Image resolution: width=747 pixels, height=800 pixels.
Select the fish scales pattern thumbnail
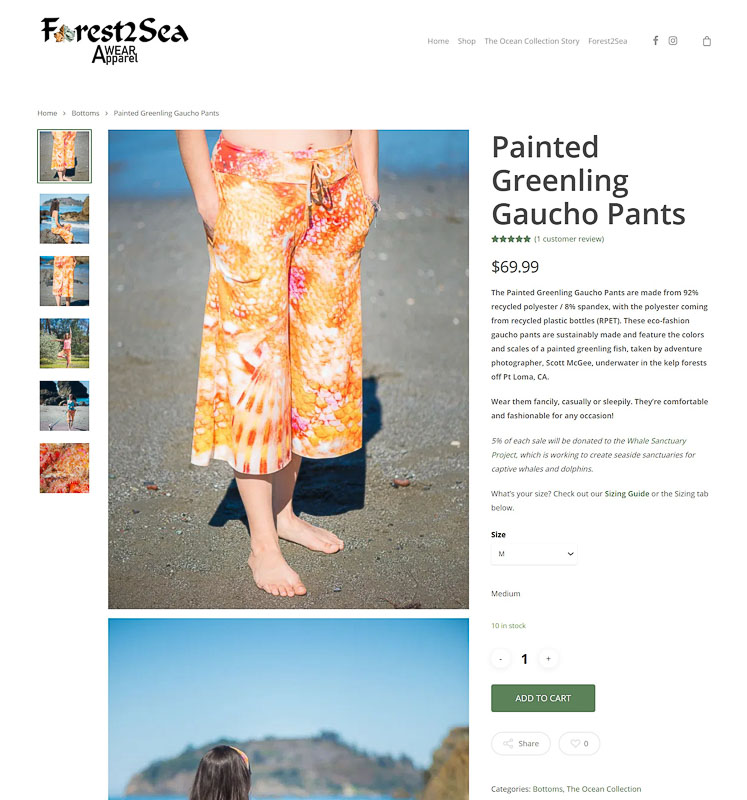64,468
